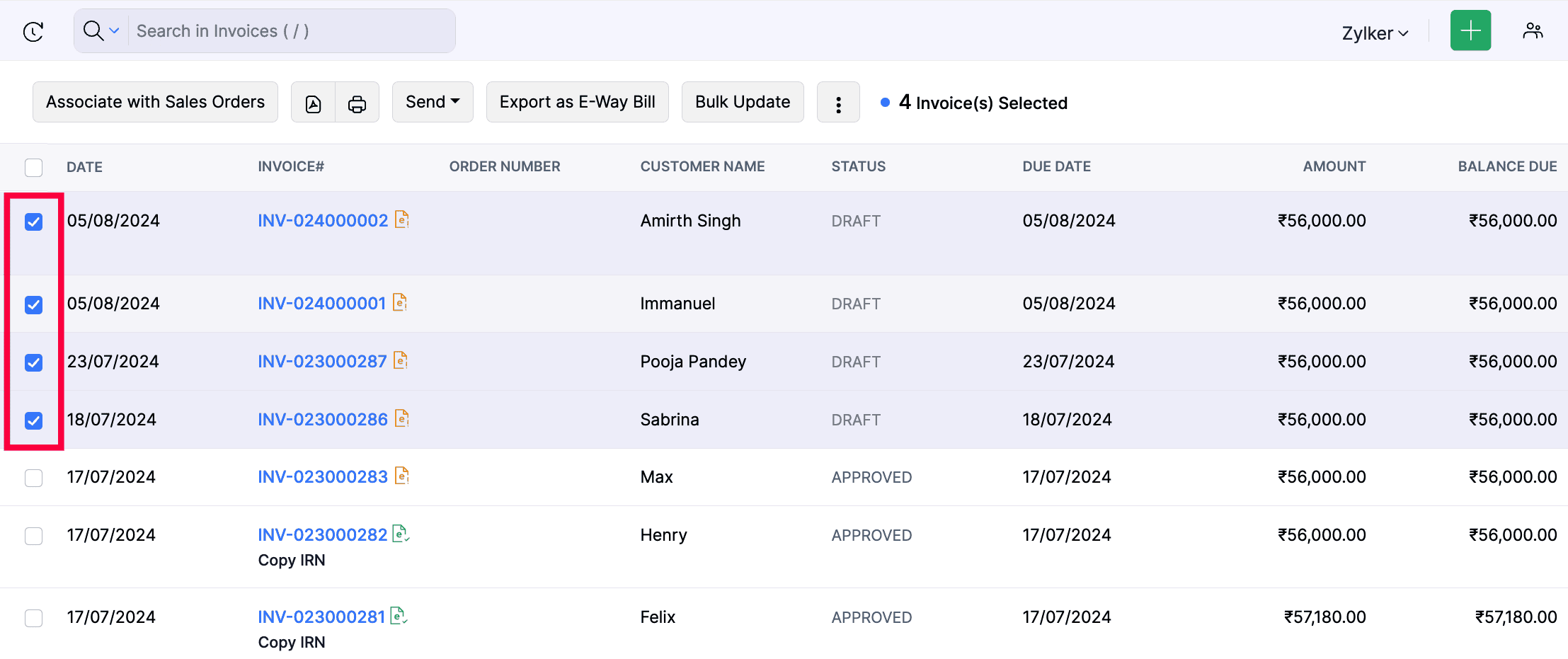
Task: Click the Export as E-Way Bill button
Action: pyautogui.click(x=577, y=102)
